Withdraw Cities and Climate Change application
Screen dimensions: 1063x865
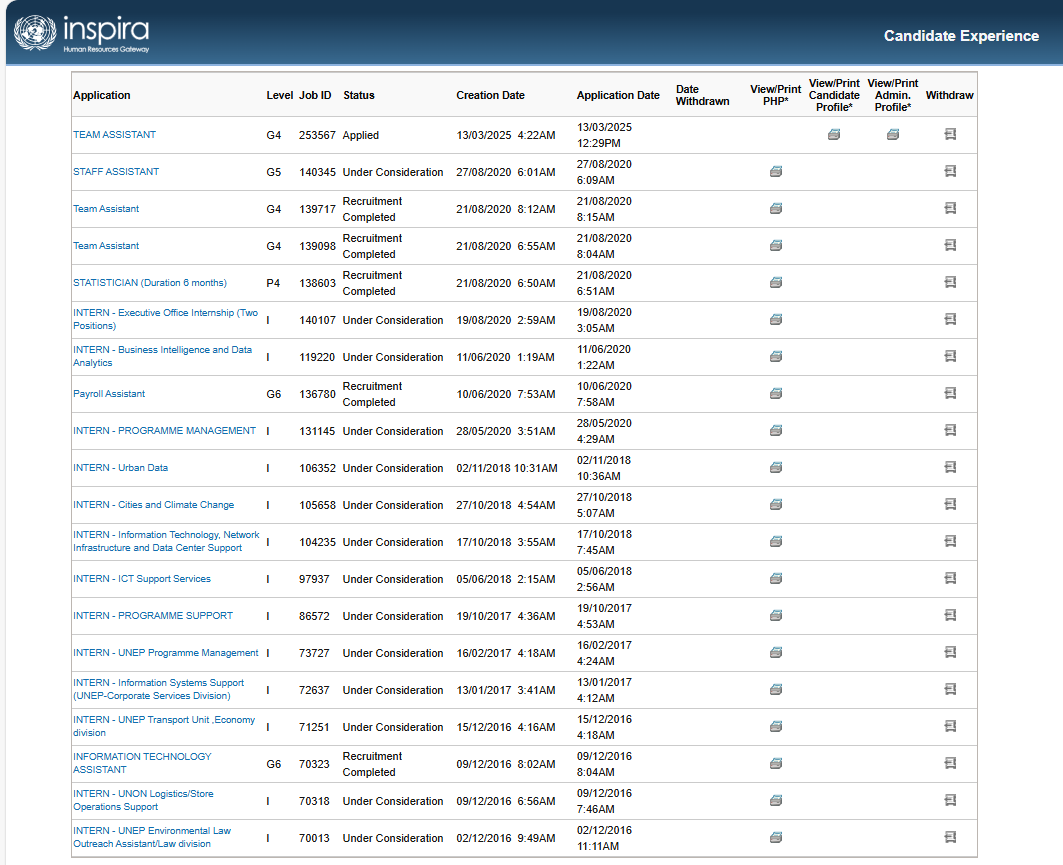click(950, 504)
